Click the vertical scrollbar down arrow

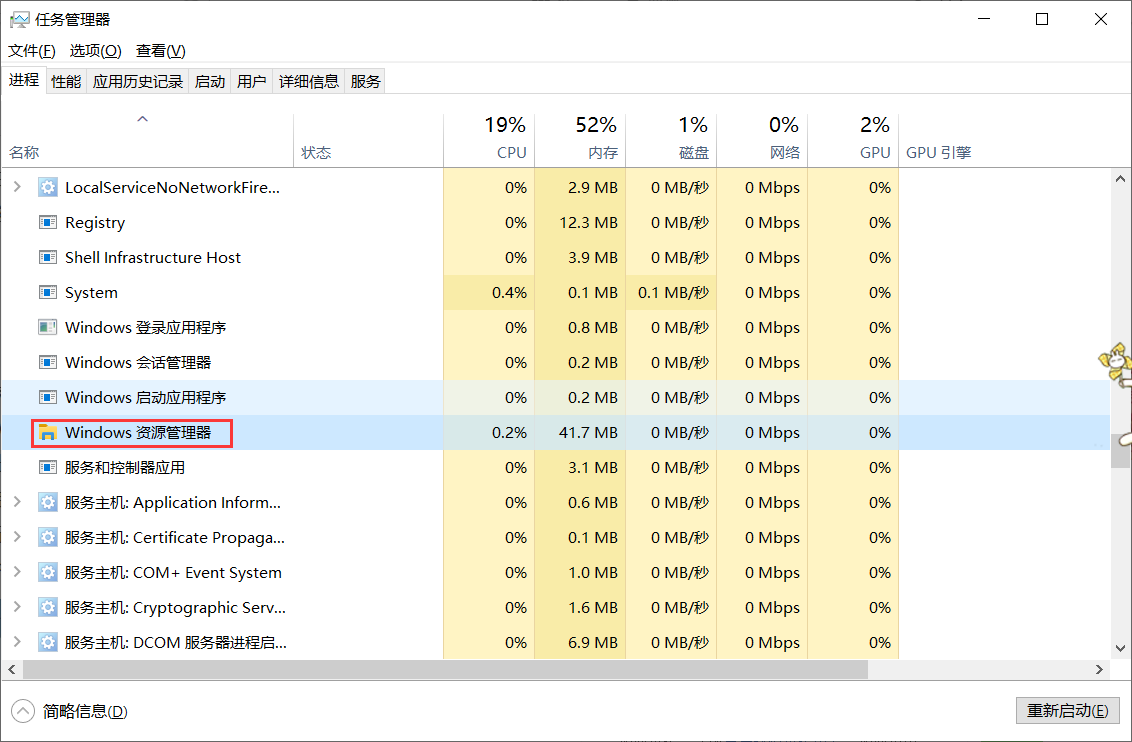(x=1120, y=648)
